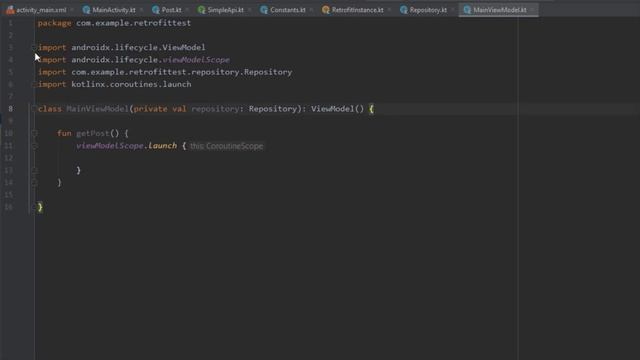Click the MainActivity.kt Kotlin file icon

point(86,10)
